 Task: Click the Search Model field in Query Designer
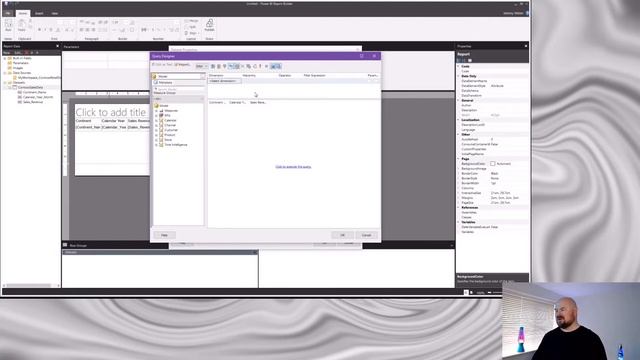point(178,89)
